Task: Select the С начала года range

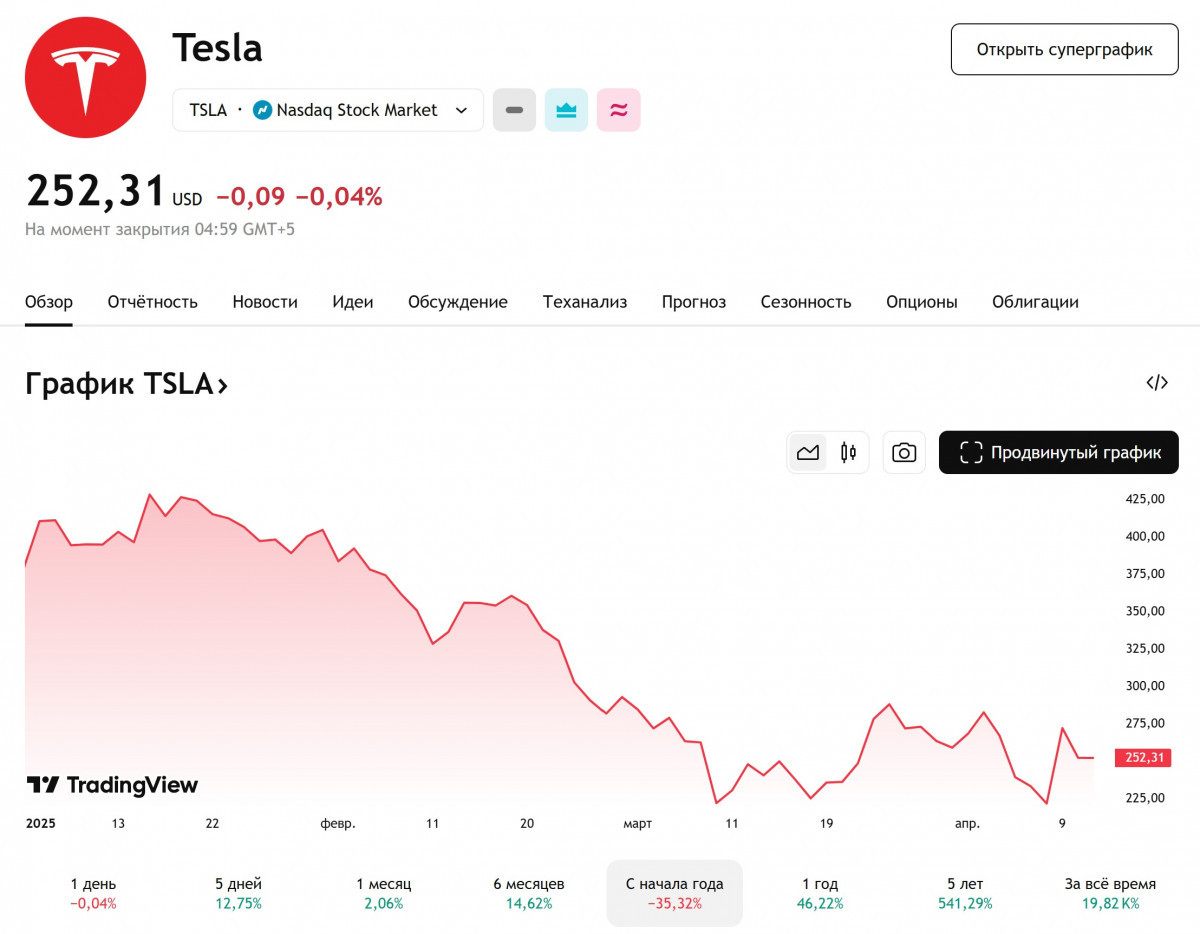Action: coord(675,893)
